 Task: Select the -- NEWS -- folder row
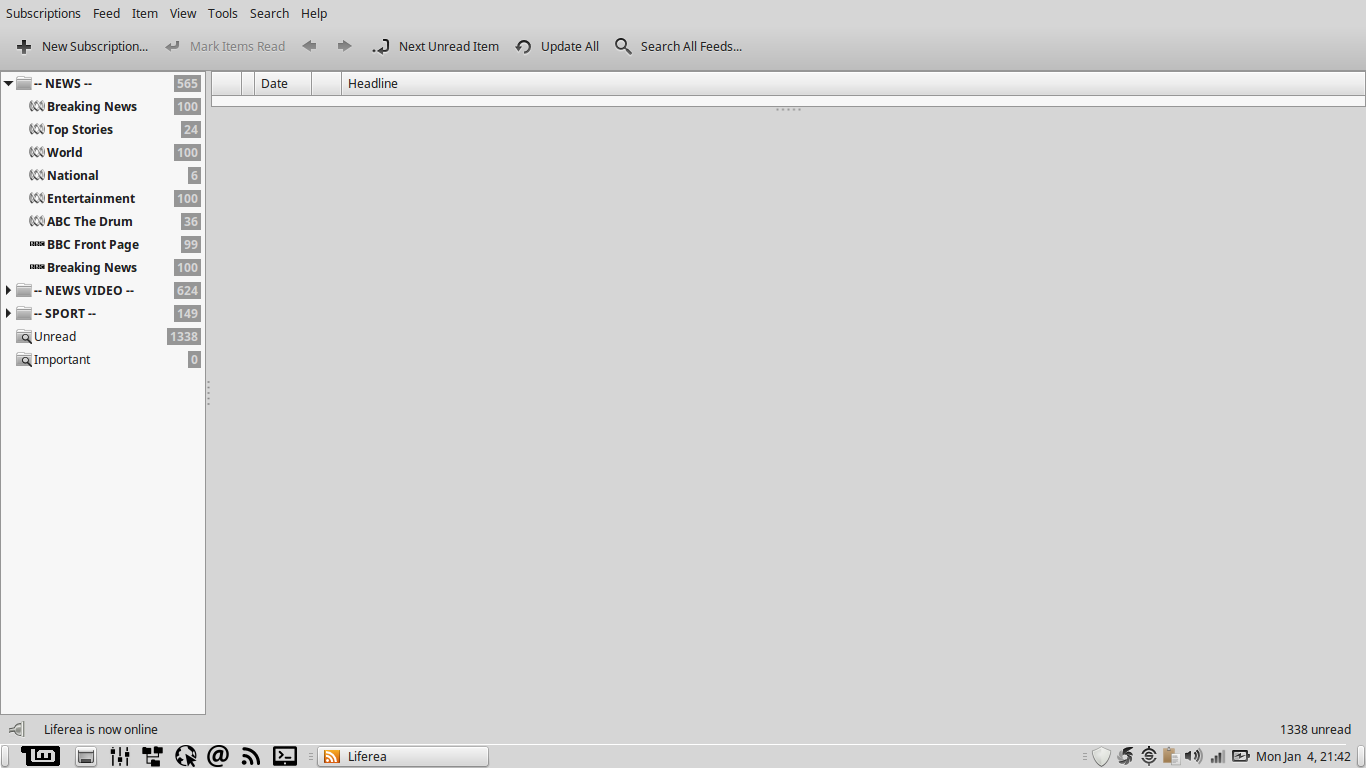tap(103, 83)
